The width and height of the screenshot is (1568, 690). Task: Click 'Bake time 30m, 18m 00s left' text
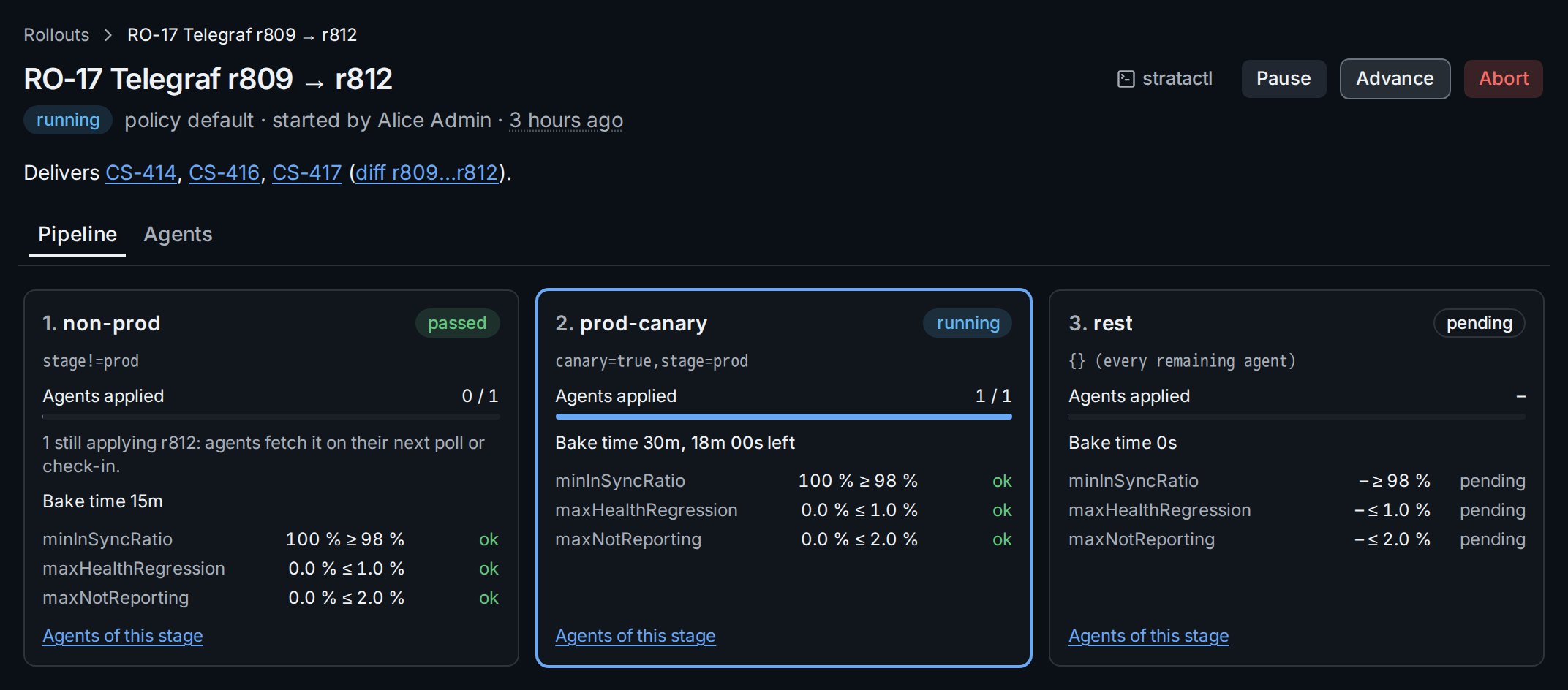pyautogui.click(x=675, y=443)
